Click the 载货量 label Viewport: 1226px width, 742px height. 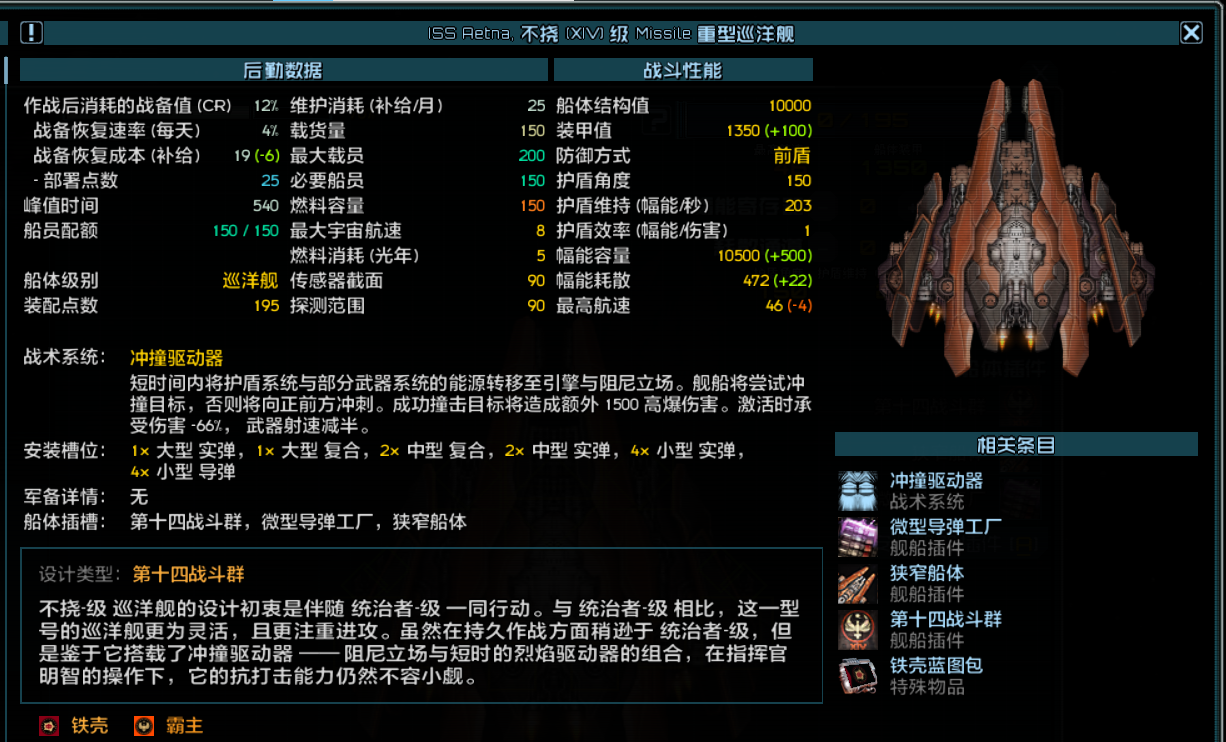[318, 131]
